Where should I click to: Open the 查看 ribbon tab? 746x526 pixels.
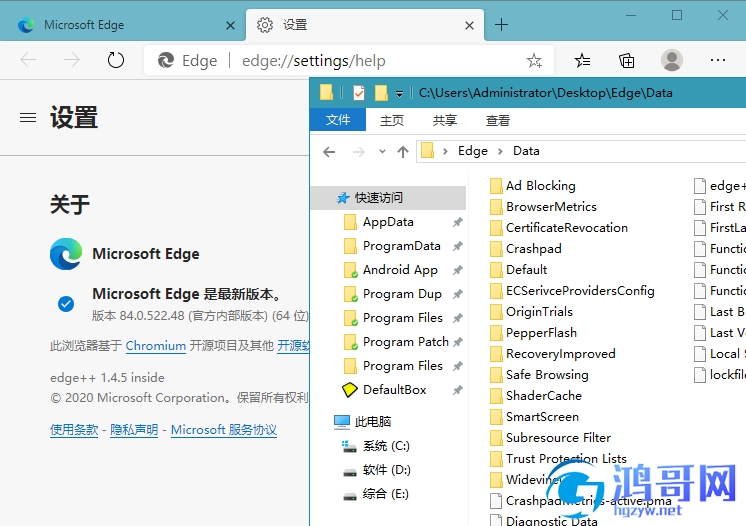pyautogui.click(x=498, y=120)
